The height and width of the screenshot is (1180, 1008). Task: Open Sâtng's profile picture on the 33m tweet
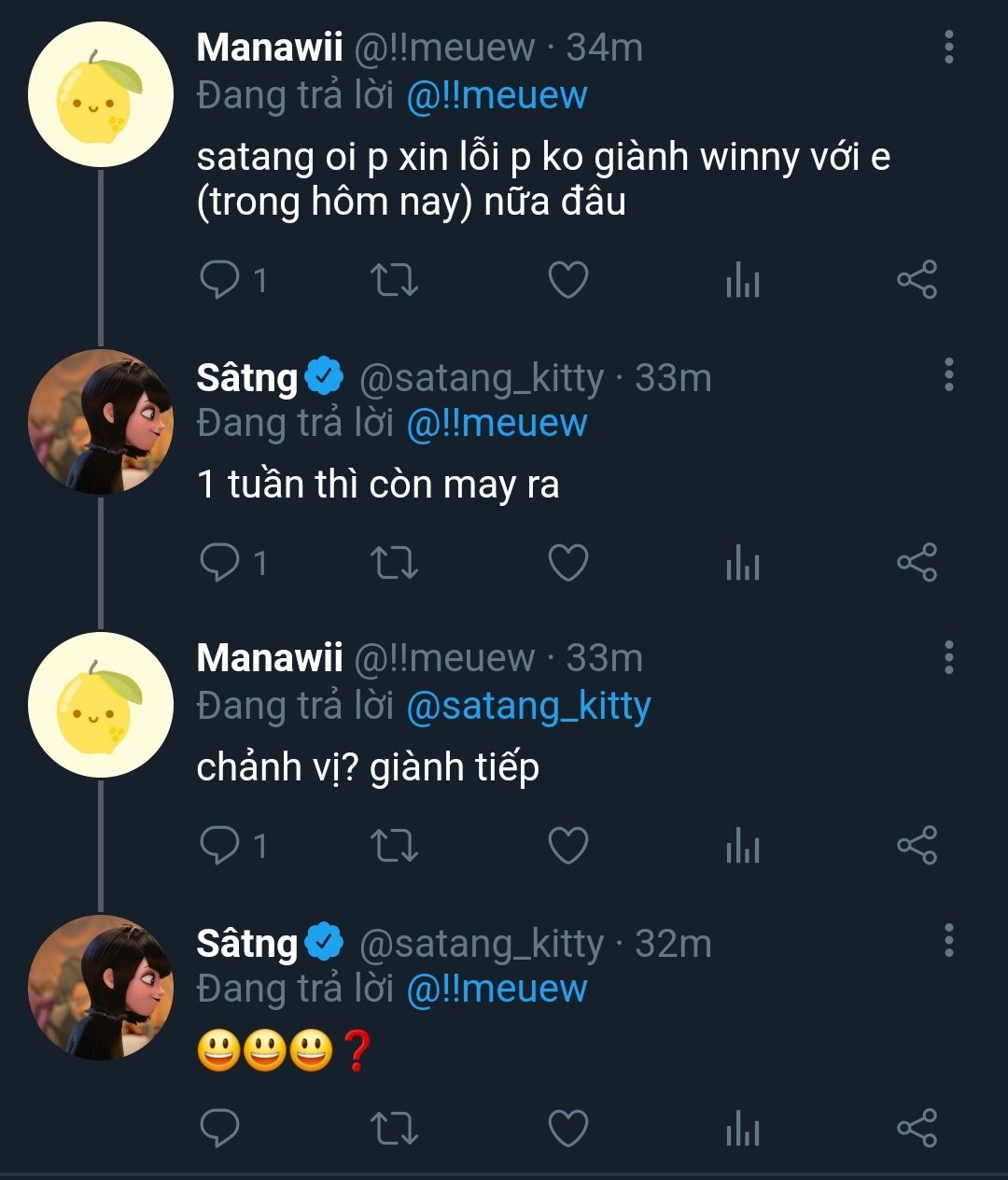(x=101, y=422)
